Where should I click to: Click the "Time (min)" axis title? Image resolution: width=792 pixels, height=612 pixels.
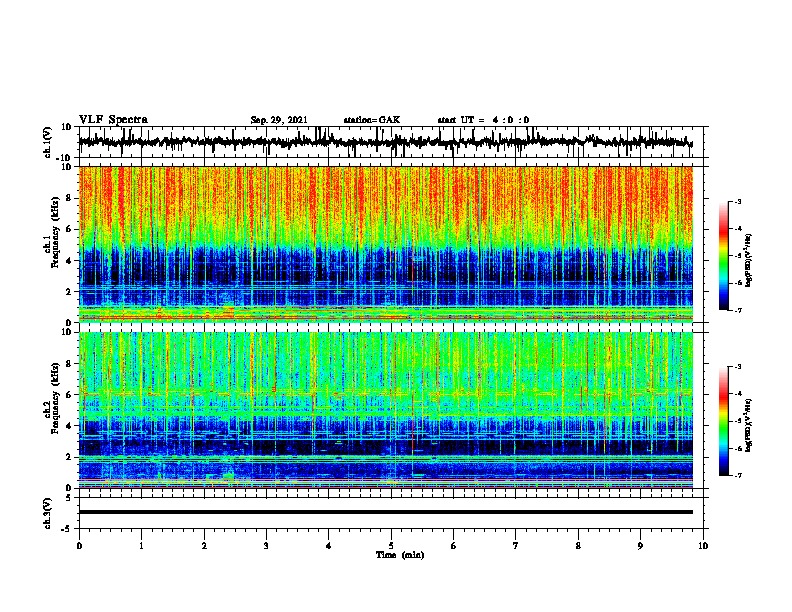pos(400,555)
